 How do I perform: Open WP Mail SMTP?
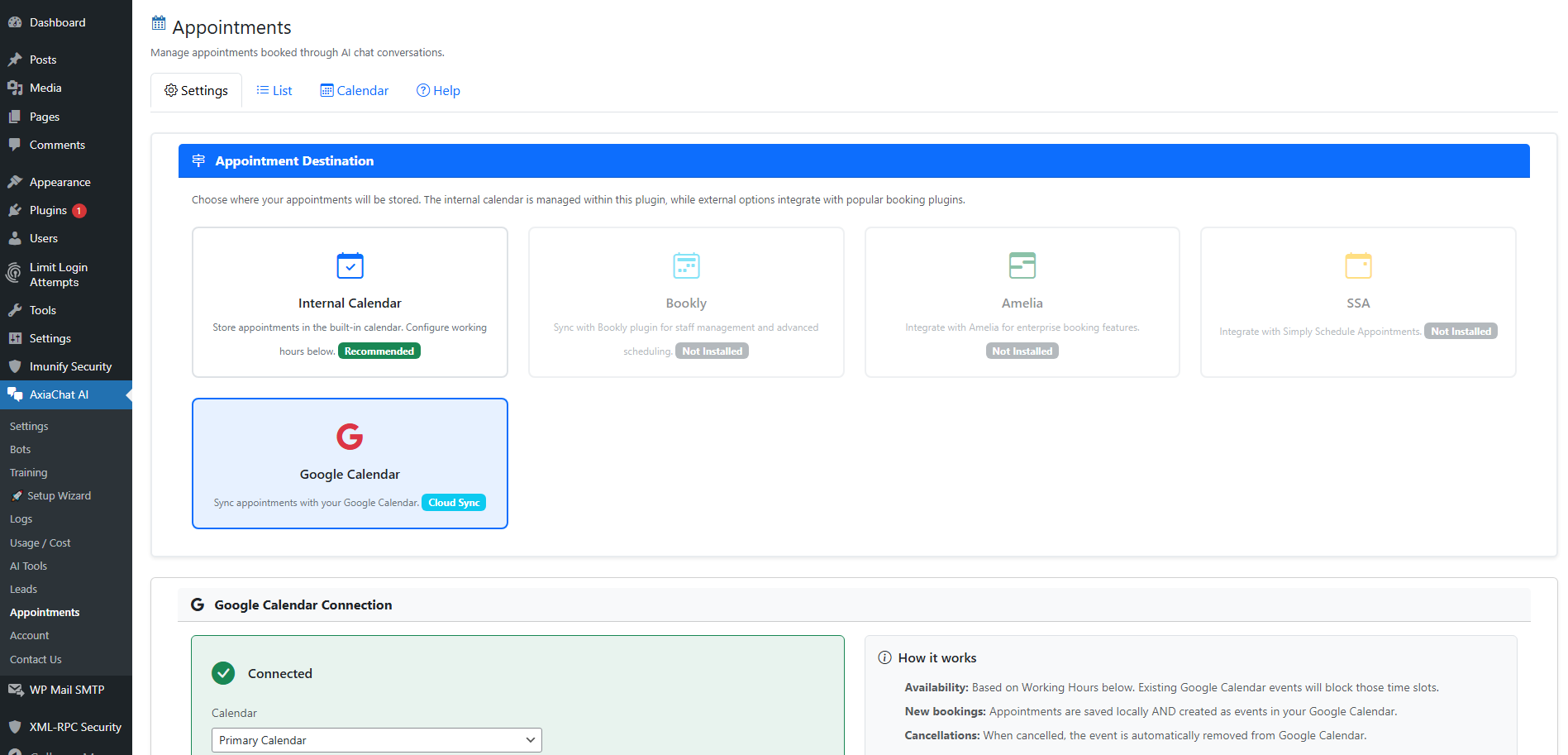click(x=66, y=690)
